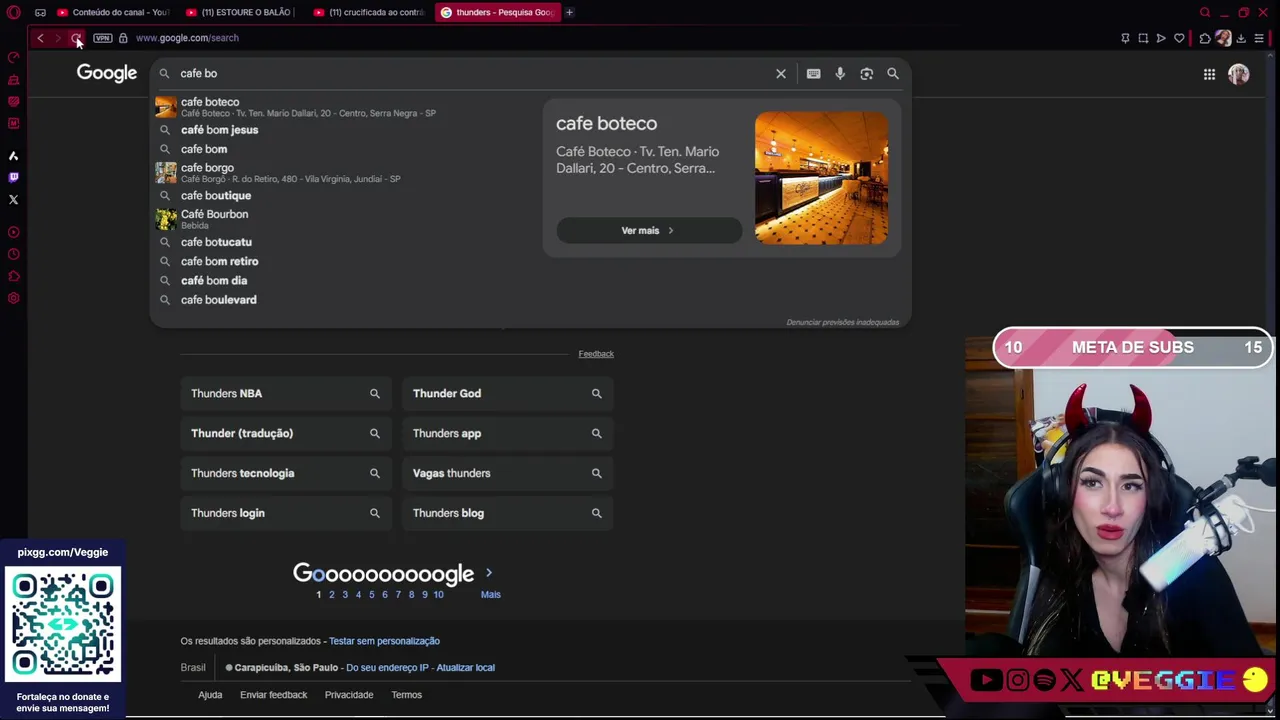Start voice search with microphone icon
Image resolution: width=1280 pixels, height=720 pixels.
click(x=840, y=73)
